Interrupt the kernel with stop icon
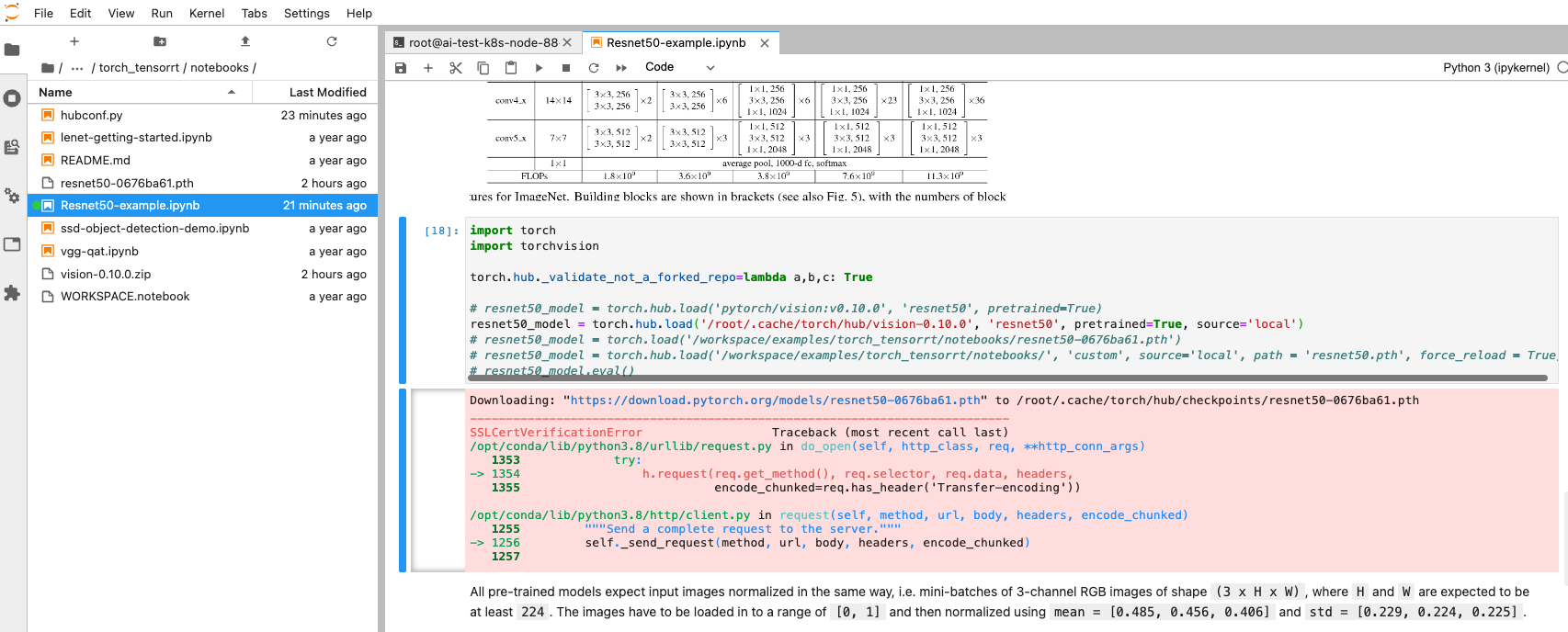This screenshot has height=632, width=1568. [566, 67]
